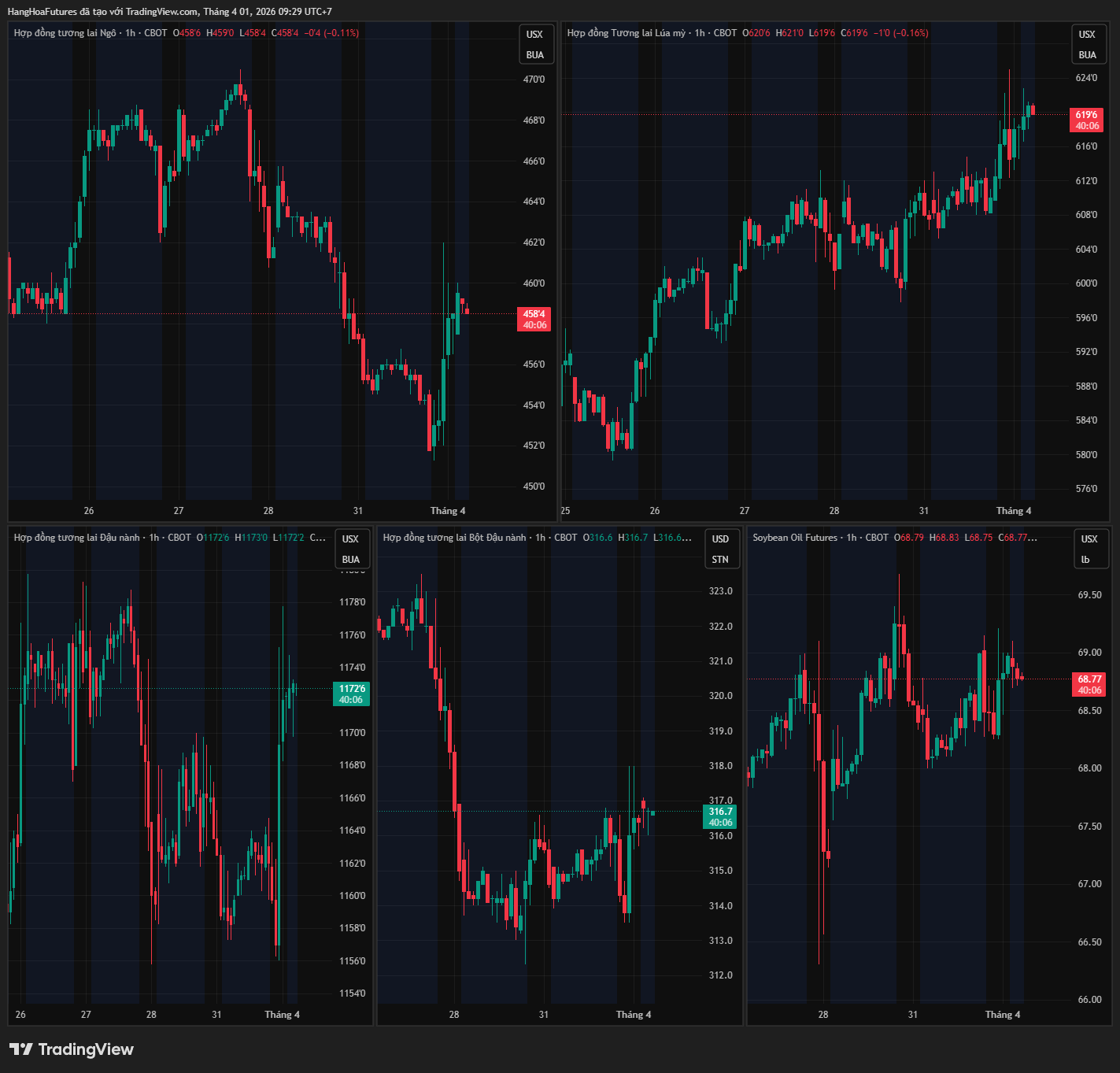Open the USX currency selector on the Soybean Oil chart
Image resolution: width=1120 pixels, height=1073 pixels.
(1089, 539)
